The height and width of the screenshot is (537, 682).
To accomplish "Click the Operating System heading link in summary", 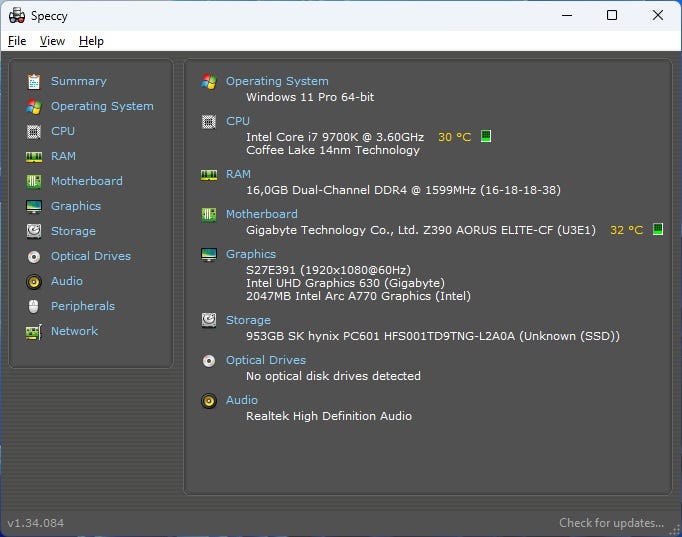I will (x=277, y=81).
